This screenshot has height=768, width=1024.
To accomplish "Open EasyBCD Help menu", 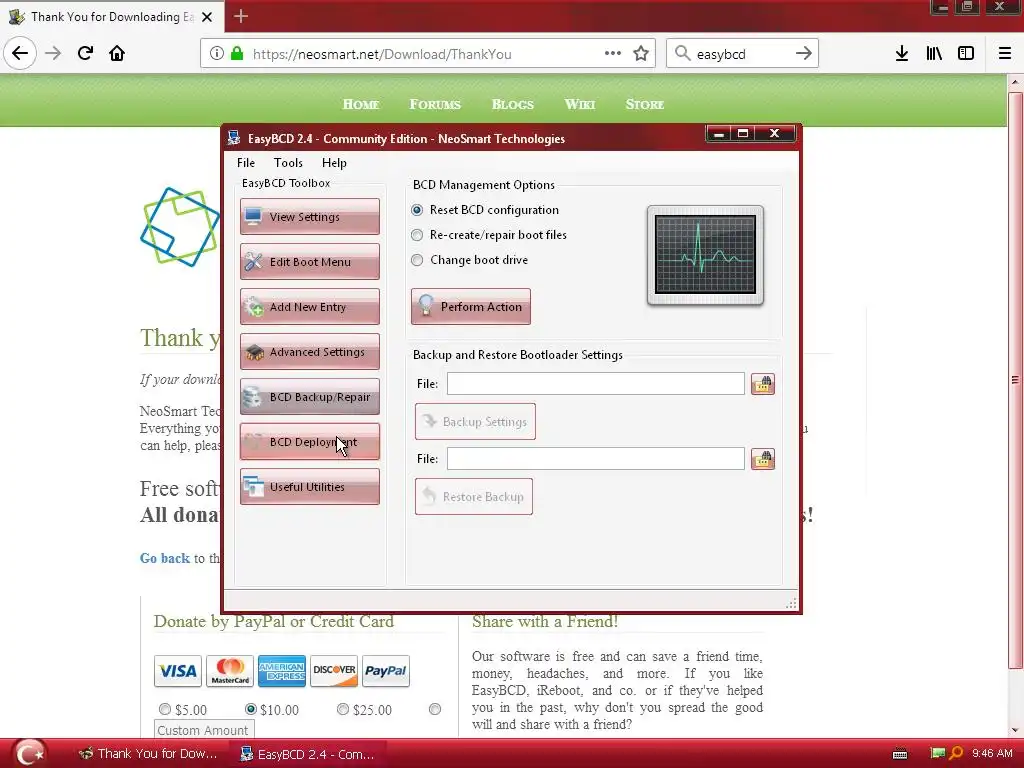I will (334, 163).
